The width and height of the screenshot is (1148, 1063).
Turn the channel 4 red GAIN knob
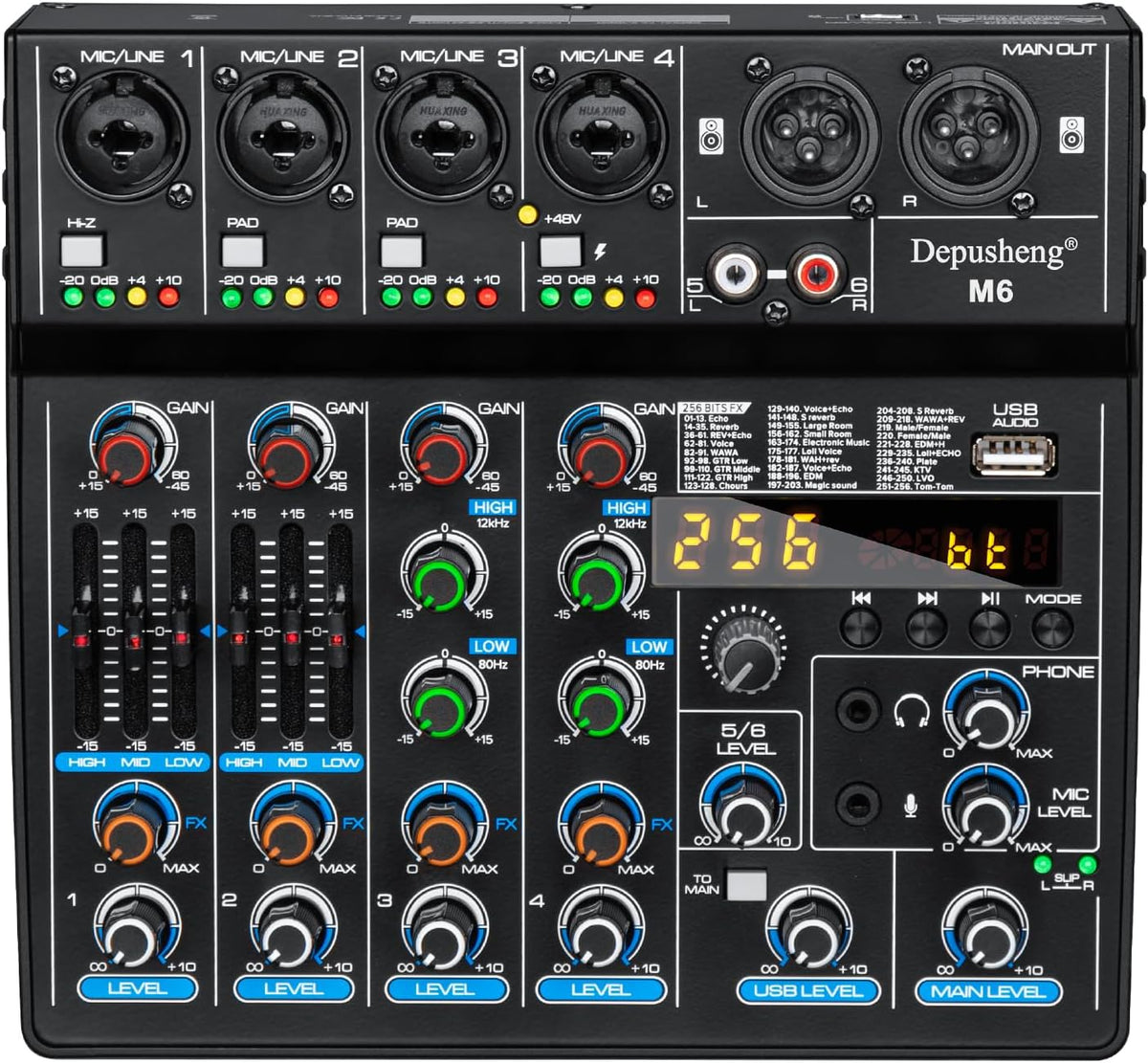tap(597, 457)
